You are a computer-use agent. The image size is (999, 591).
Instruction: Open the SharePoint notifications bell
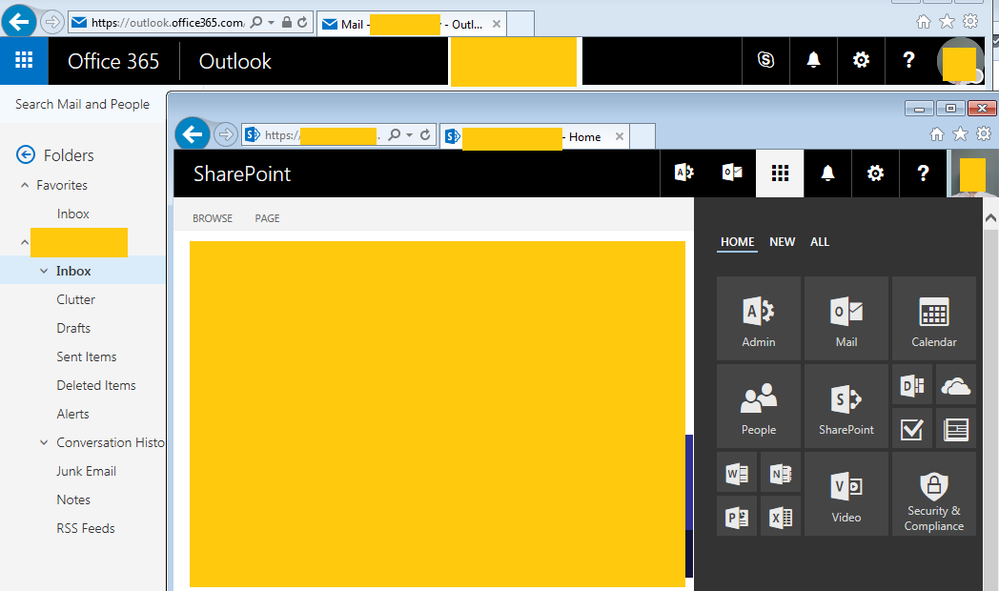827,173
